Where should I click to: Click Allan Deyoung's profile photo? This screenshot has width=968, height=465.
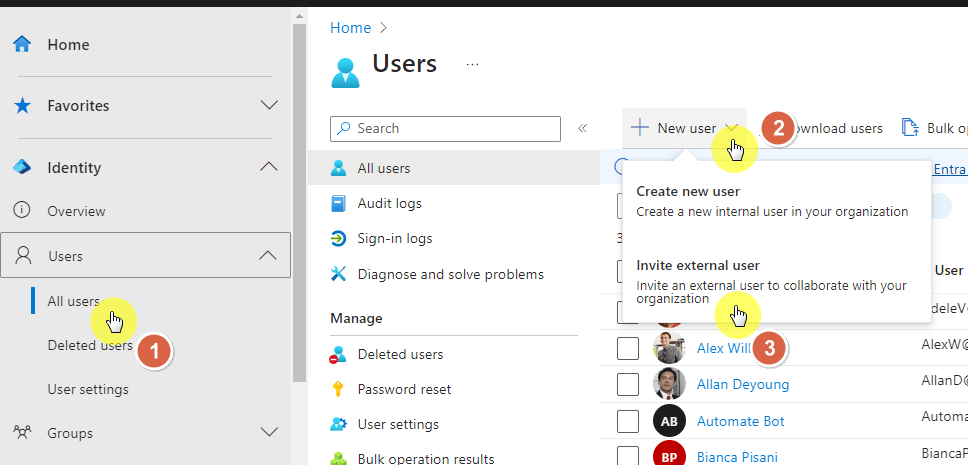669,384
